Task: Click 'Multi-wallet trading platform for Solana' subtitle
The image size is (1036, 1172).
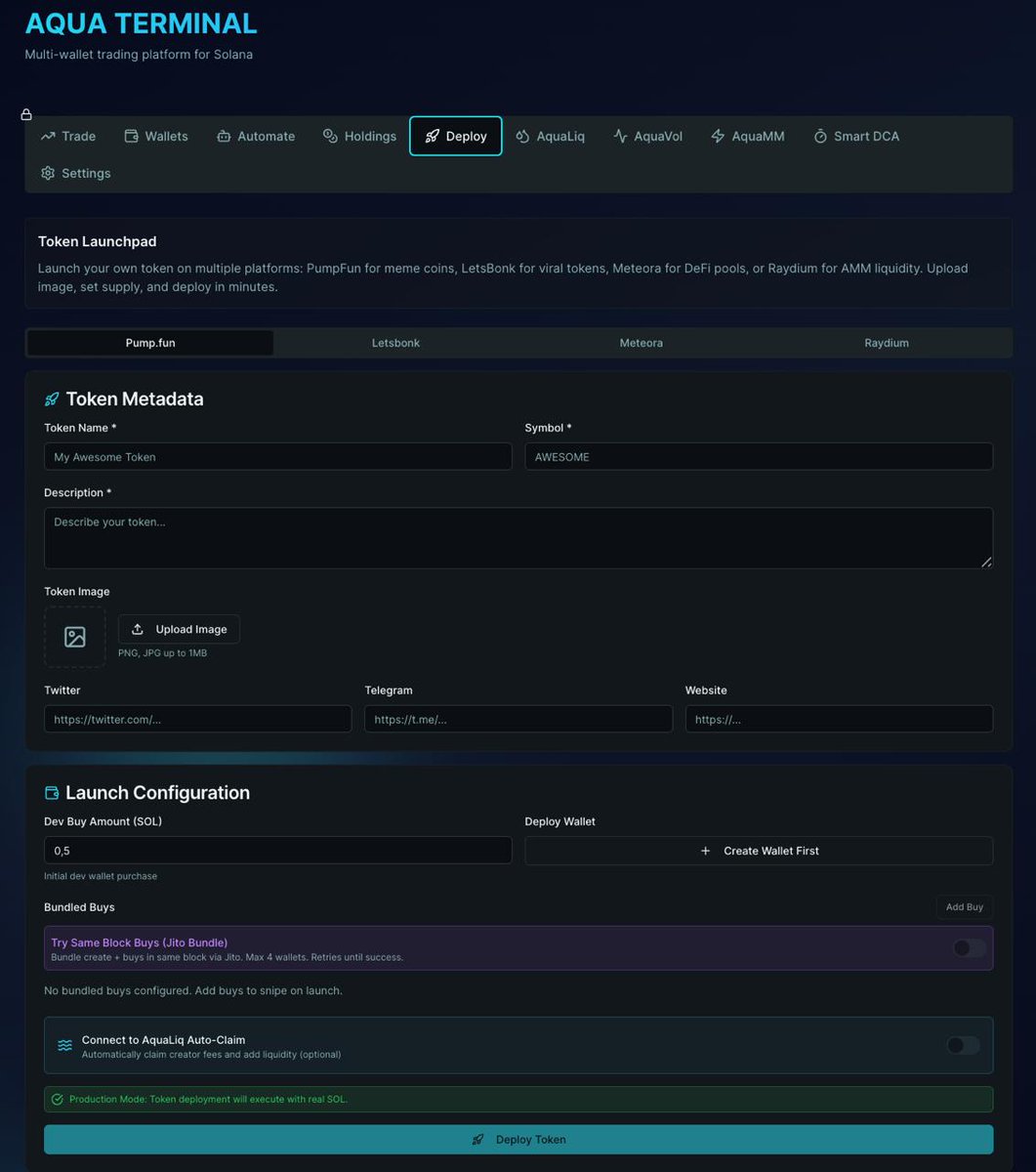Action: [x=139, y=55]
